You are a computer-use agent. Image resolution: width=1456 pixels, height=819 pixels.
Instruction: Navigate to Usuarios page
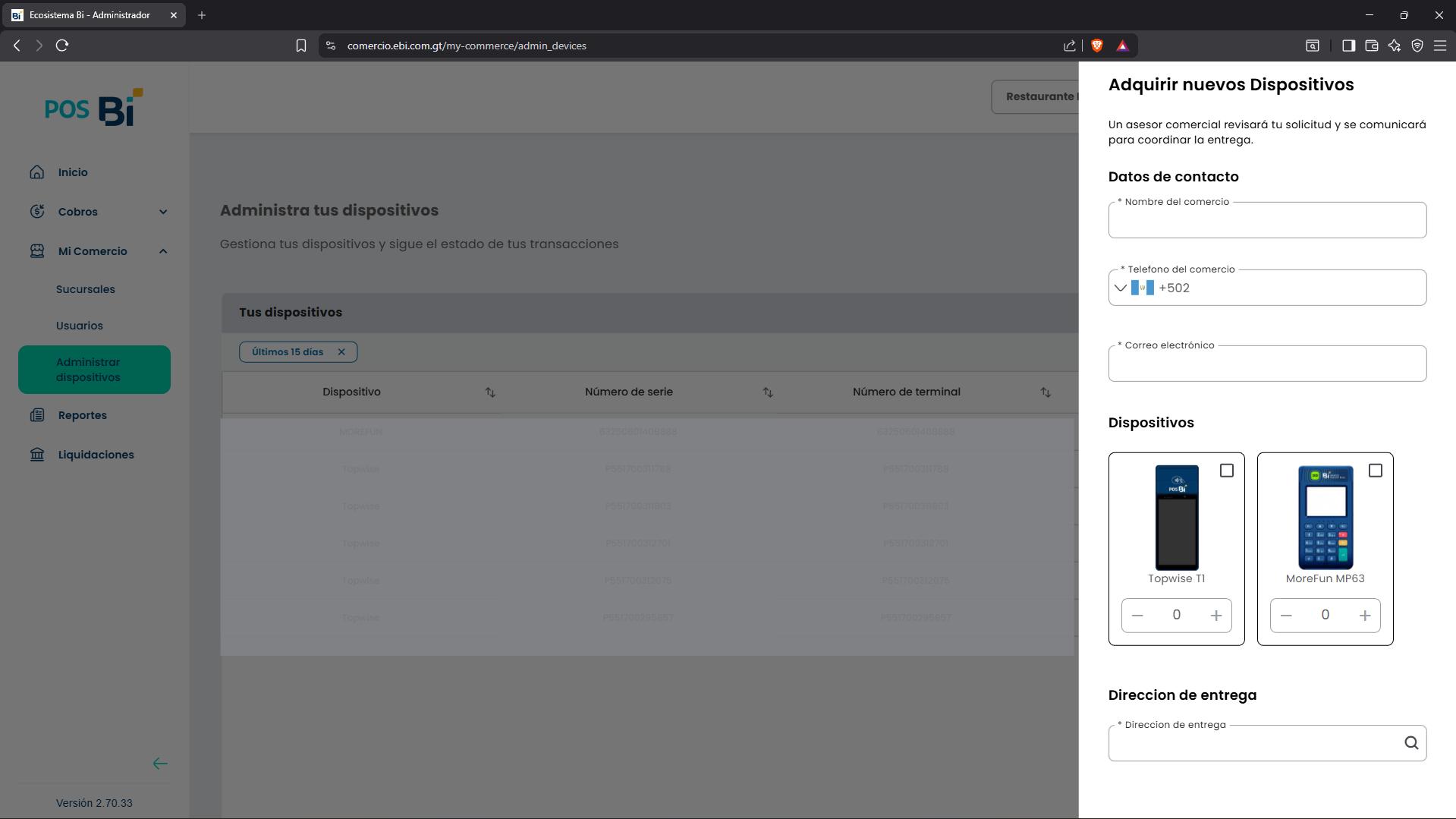tap(80, 326)
